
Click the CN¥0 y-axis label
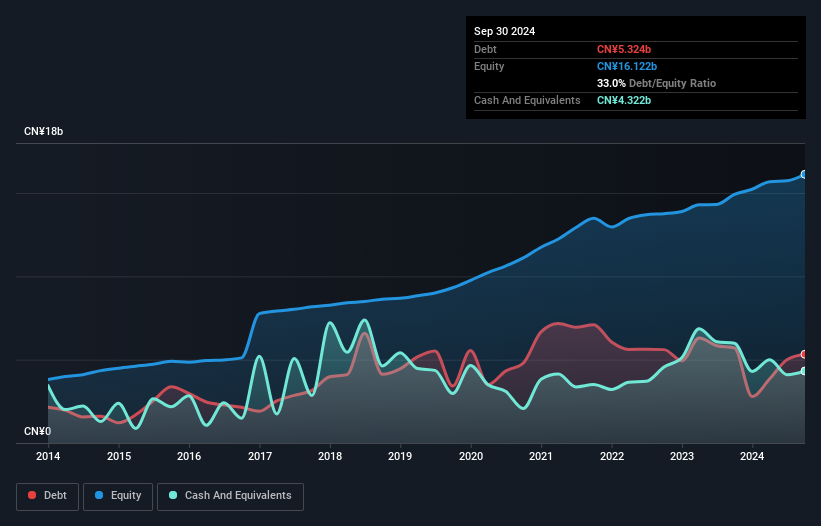[37, 431]
